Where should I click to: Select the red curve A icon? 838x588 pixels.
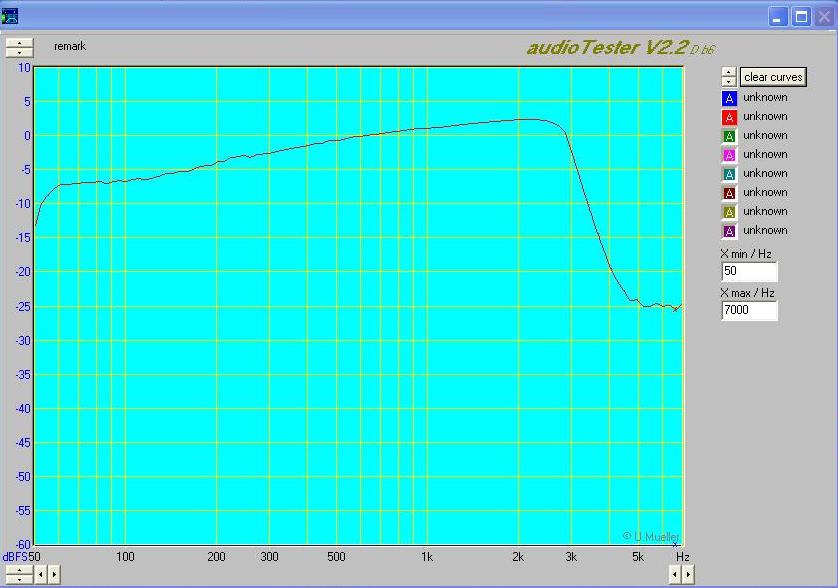click(x=729, y=117)
